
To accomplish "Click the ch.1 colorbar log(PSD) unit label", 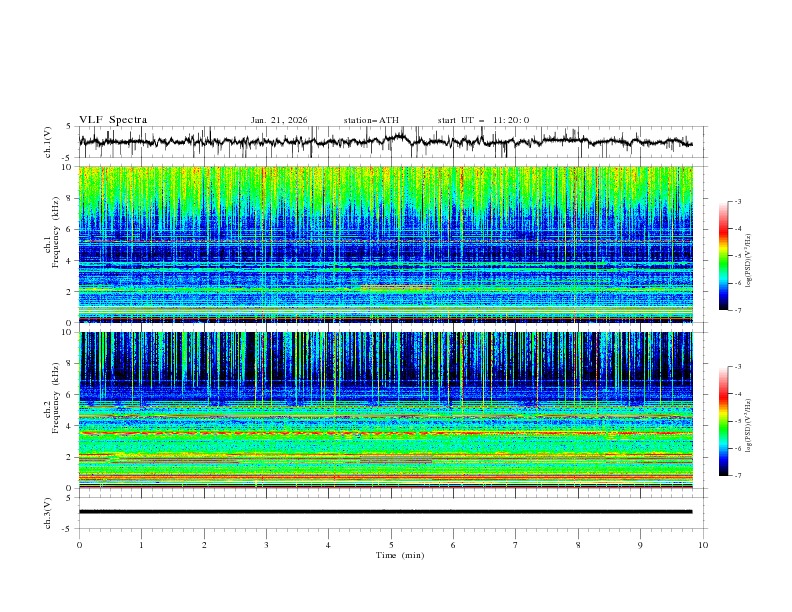I will coord(749,261).
